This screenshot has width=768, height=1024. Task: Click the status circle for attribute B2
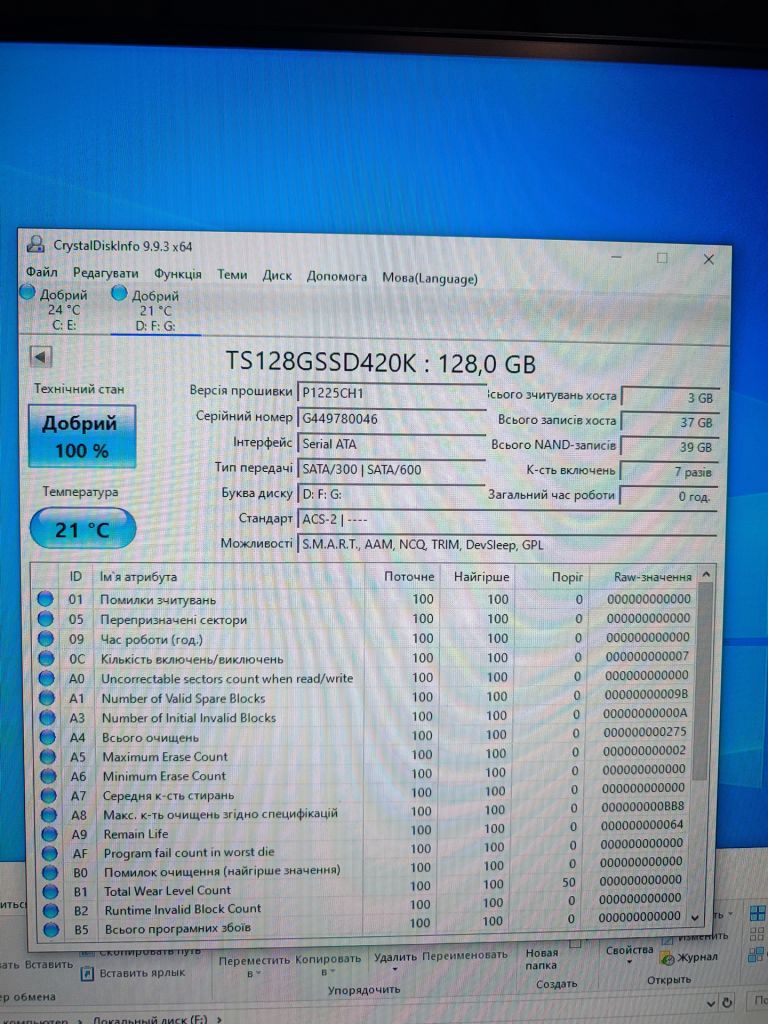point(51,910)
